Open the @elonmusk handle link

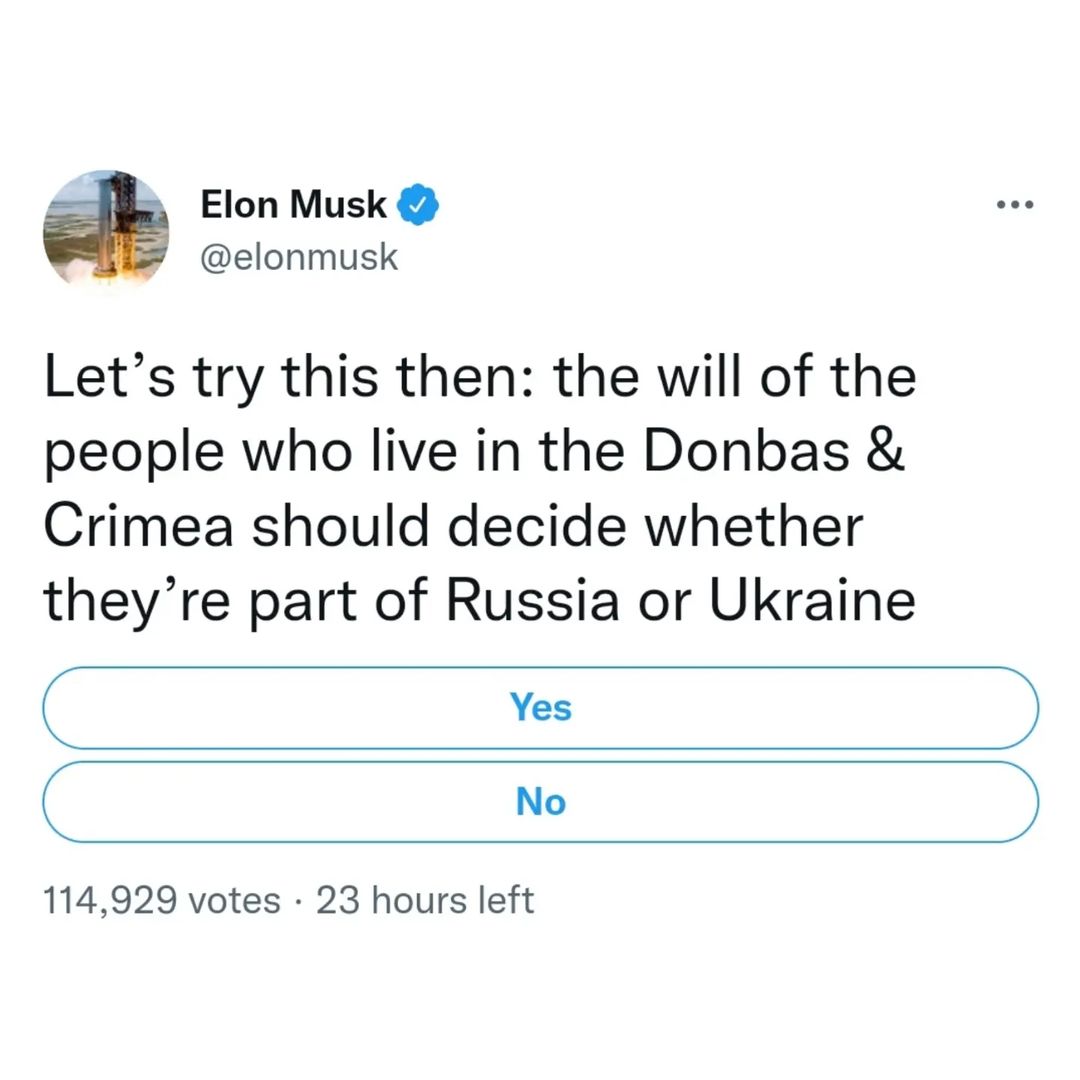tap(299, 257)
